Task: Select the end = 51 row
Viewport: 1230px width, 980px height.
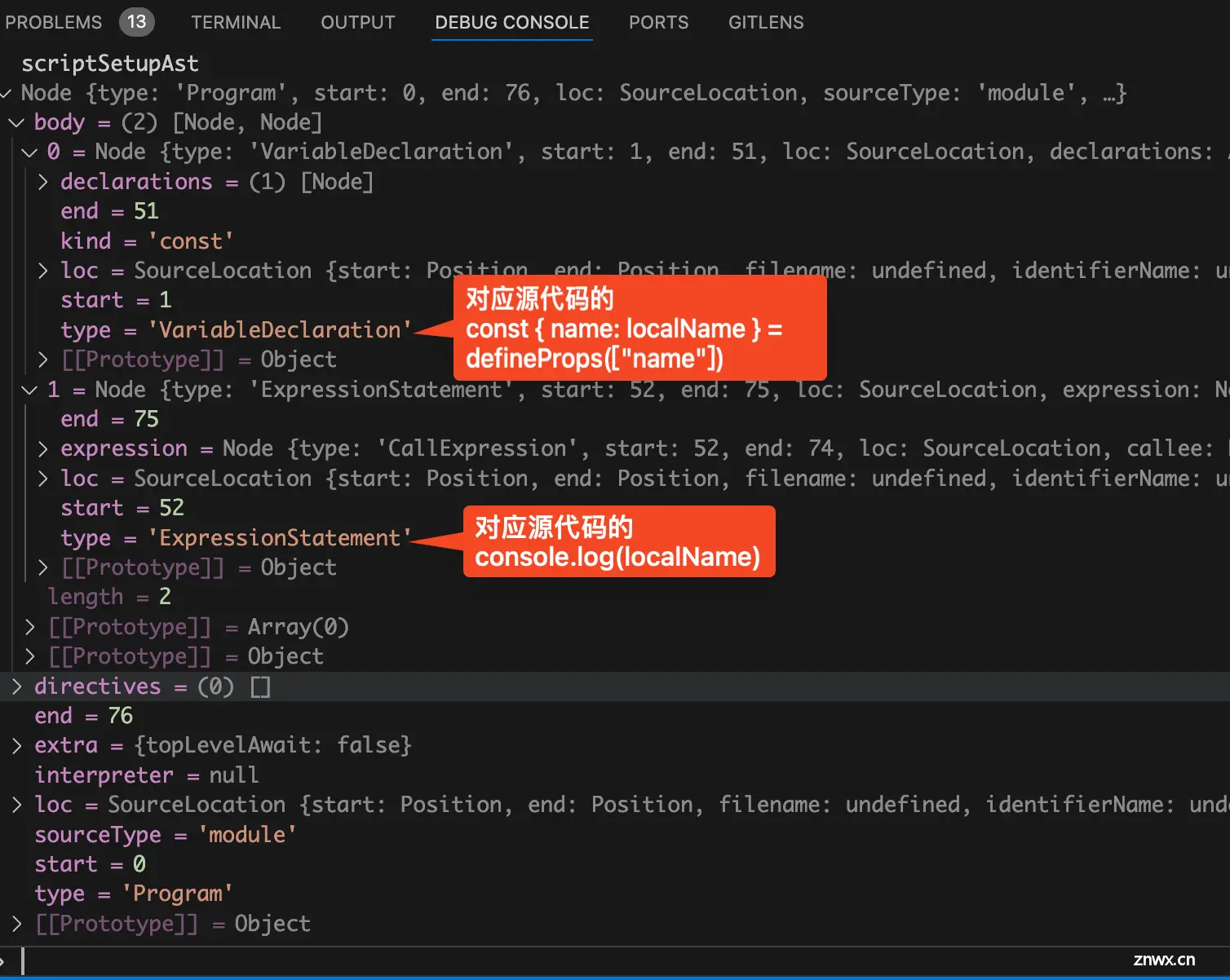Action: click(x=109, y=211)
